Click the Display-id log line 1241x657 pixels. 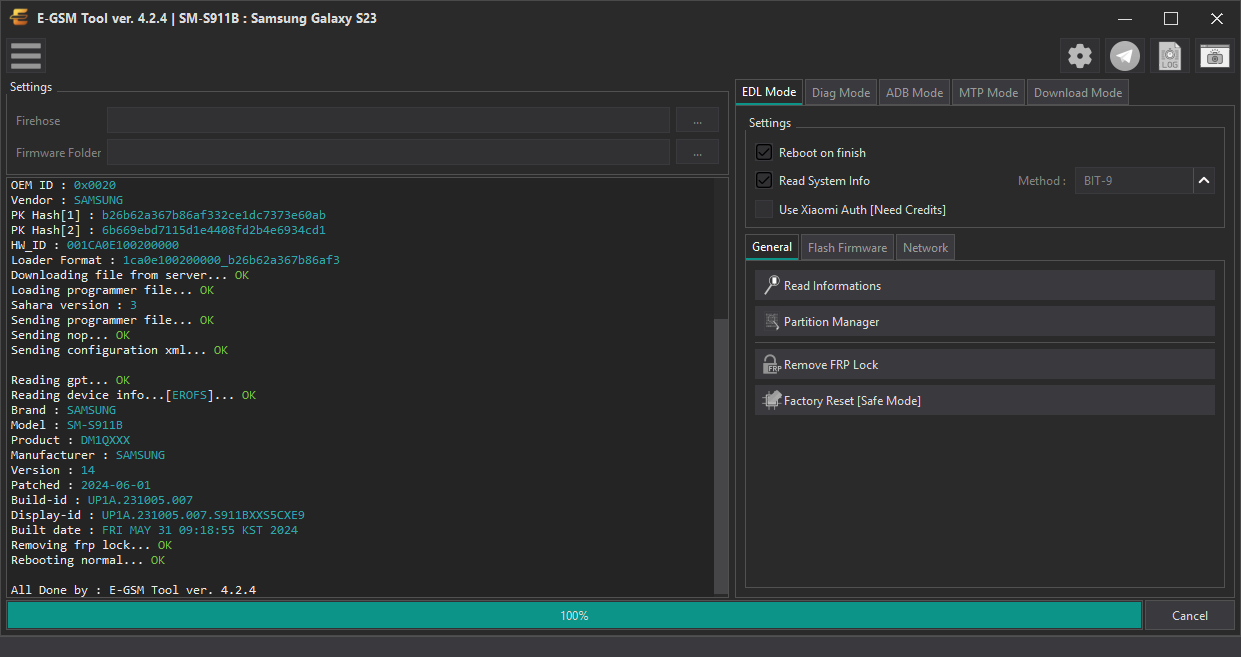coord(157,515)
